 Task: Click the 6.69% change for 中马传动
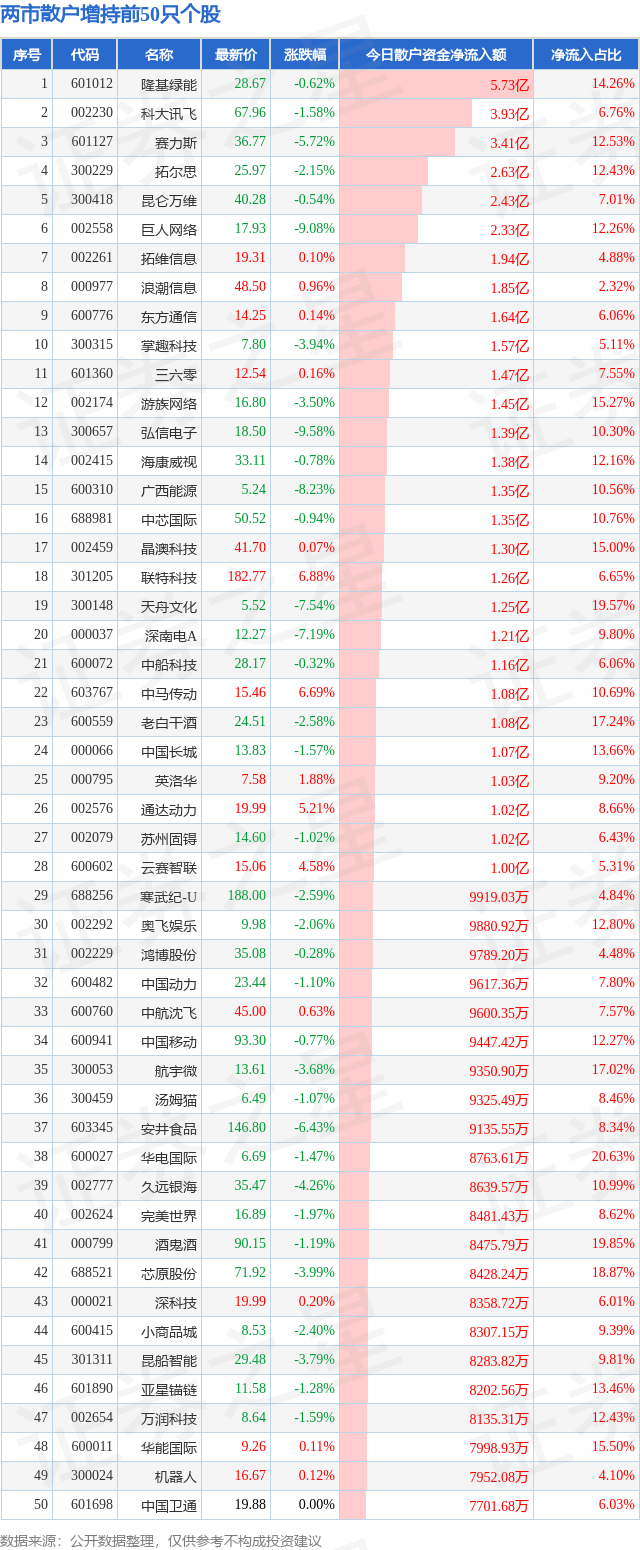pos(317,692)
